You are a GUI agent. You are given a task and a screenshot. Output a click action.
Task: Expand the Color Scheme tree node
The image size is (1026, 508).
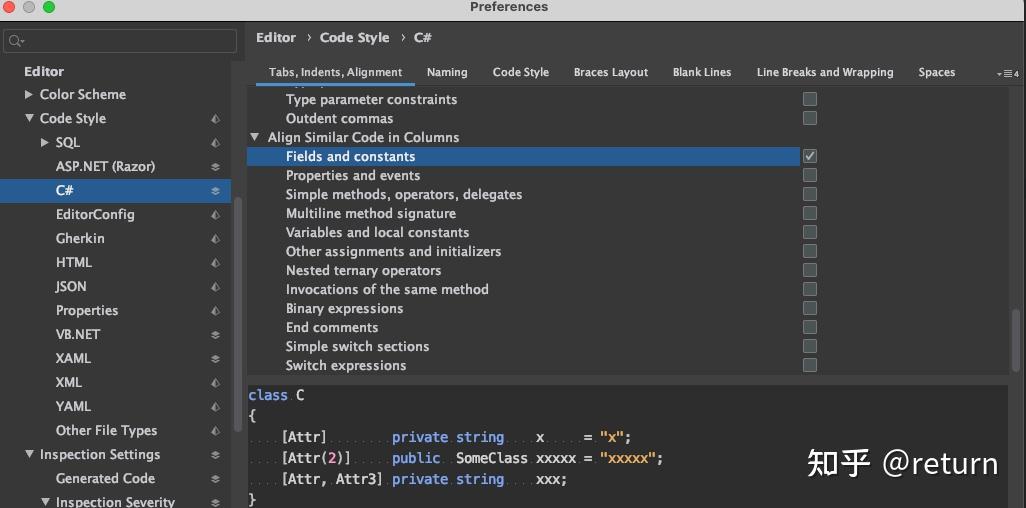point(29,94)
